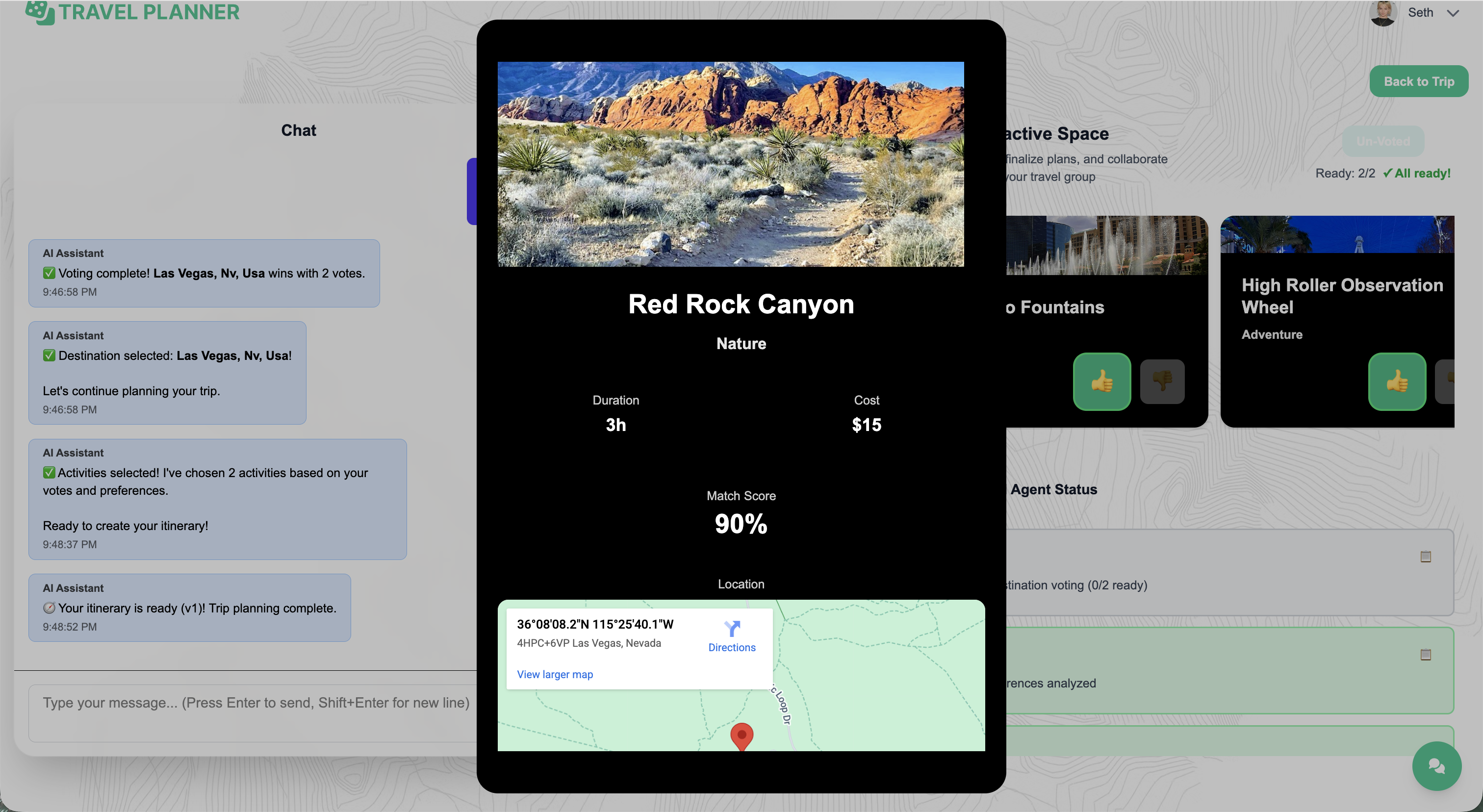Click the Un-Voted button
The width and height of the screenshot is (1483, 812).
pyautogui.click(x=1383, y=142)
